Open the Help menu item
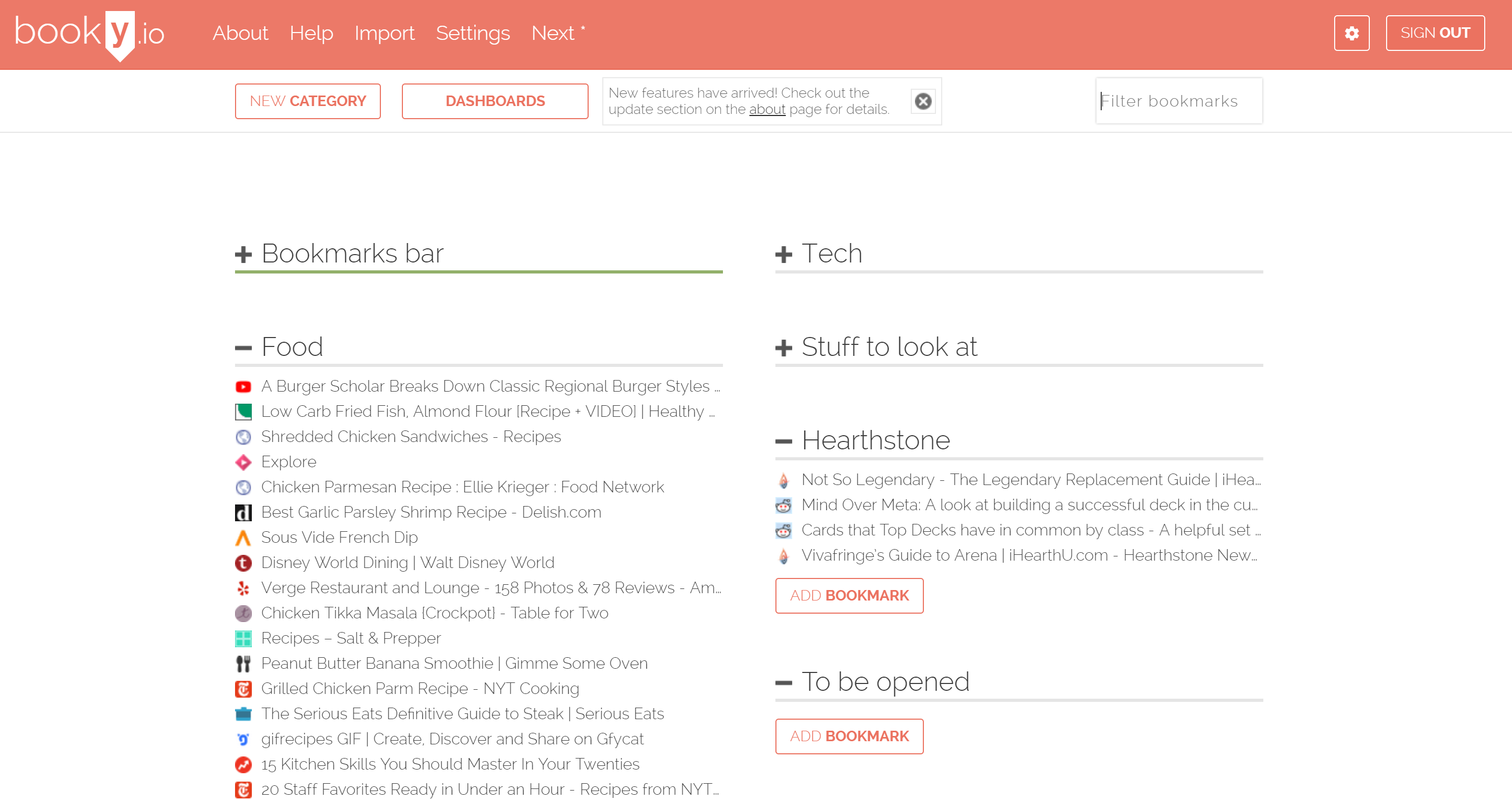Image resolution: width=1512 pixels, height=800 pixels. [x=311, y=33]
